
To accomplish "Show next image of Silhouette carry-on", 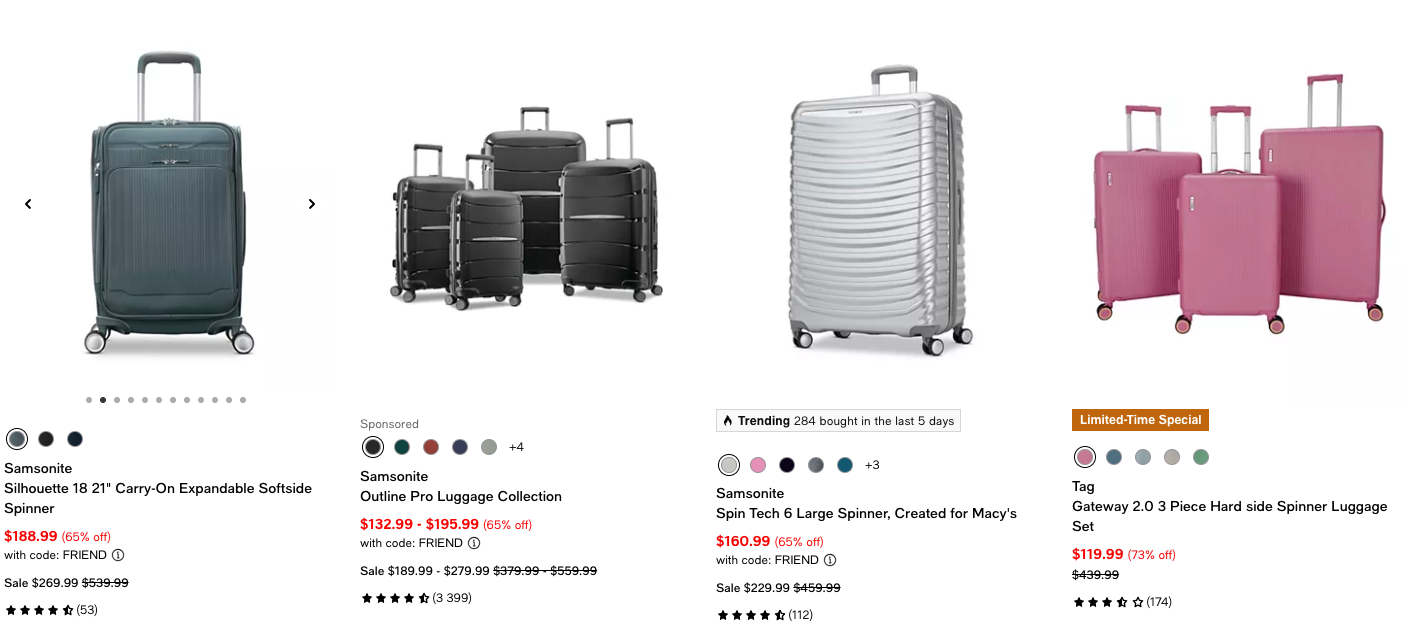I will (x=311, y=204).
